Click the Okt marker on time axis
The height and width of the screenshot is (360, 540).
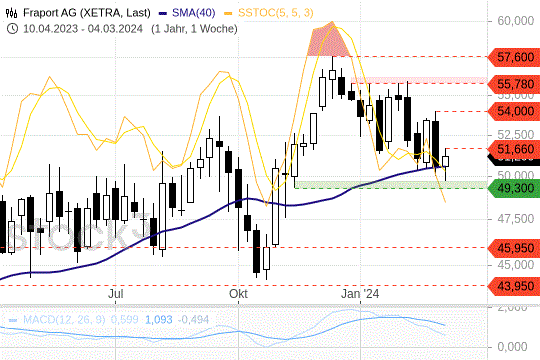click(x=238, y=294)
